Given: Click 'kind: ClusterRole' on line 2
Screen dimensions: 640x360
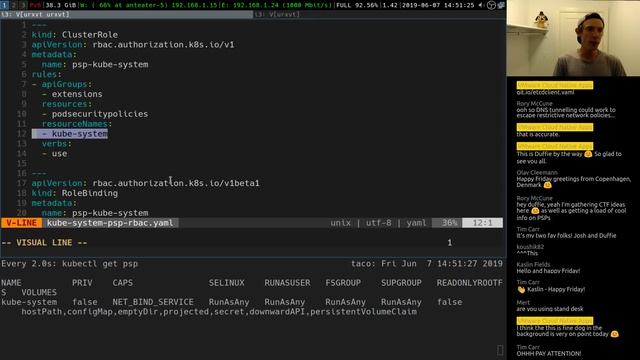Looking at the screenshot, I should coord(75,35).
